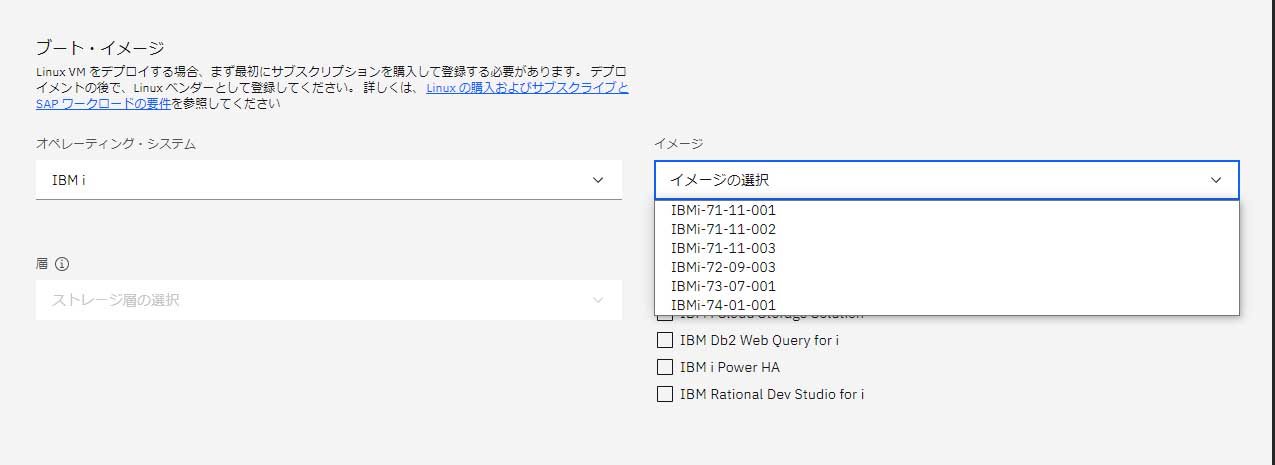Open the image selection dropdown (イメージの選択)
The width and height of the screenshot is (1275, 465).
point(946,180)
